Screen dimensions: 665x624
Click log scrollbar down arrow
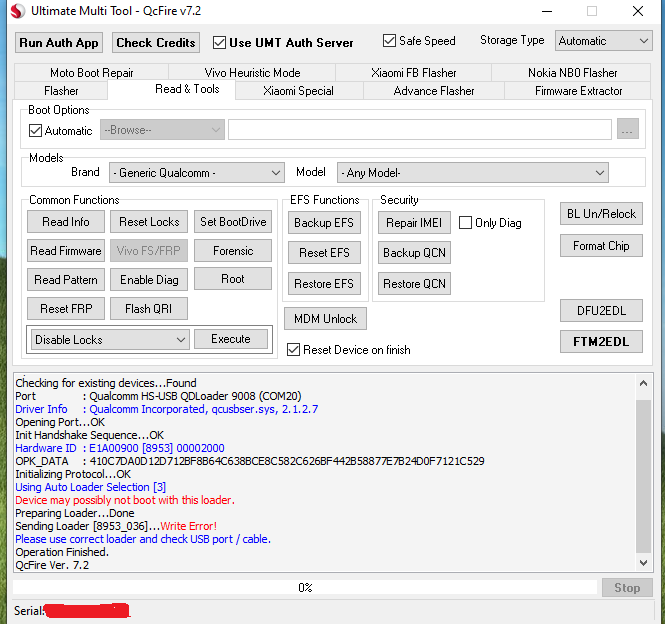click(643, 562)
